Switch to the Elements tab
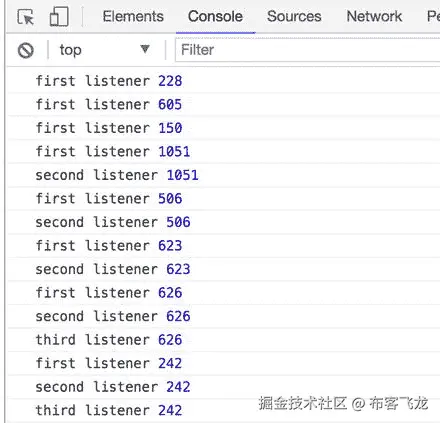The image size is (440, 423). click(133, 16)
